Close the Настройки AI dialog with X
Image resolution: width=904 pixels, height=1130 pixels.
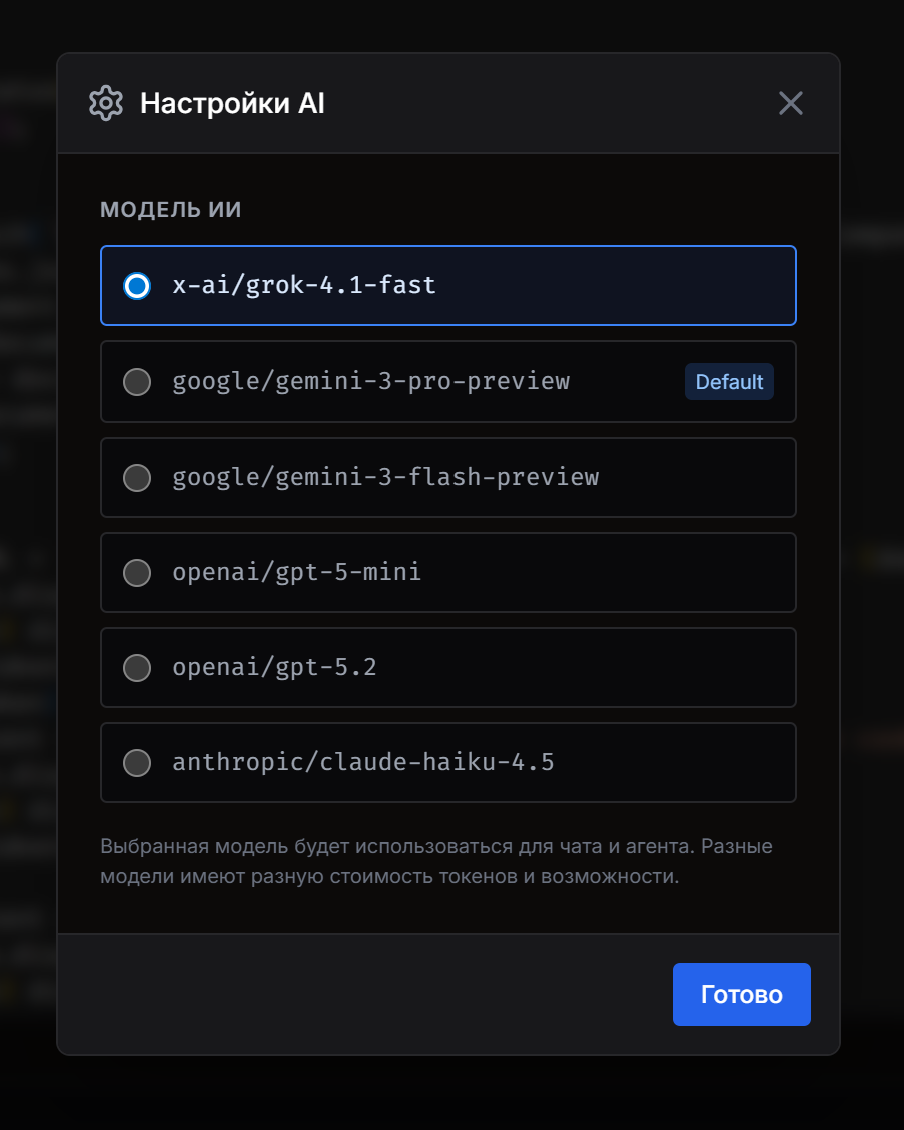click(791, 103)
